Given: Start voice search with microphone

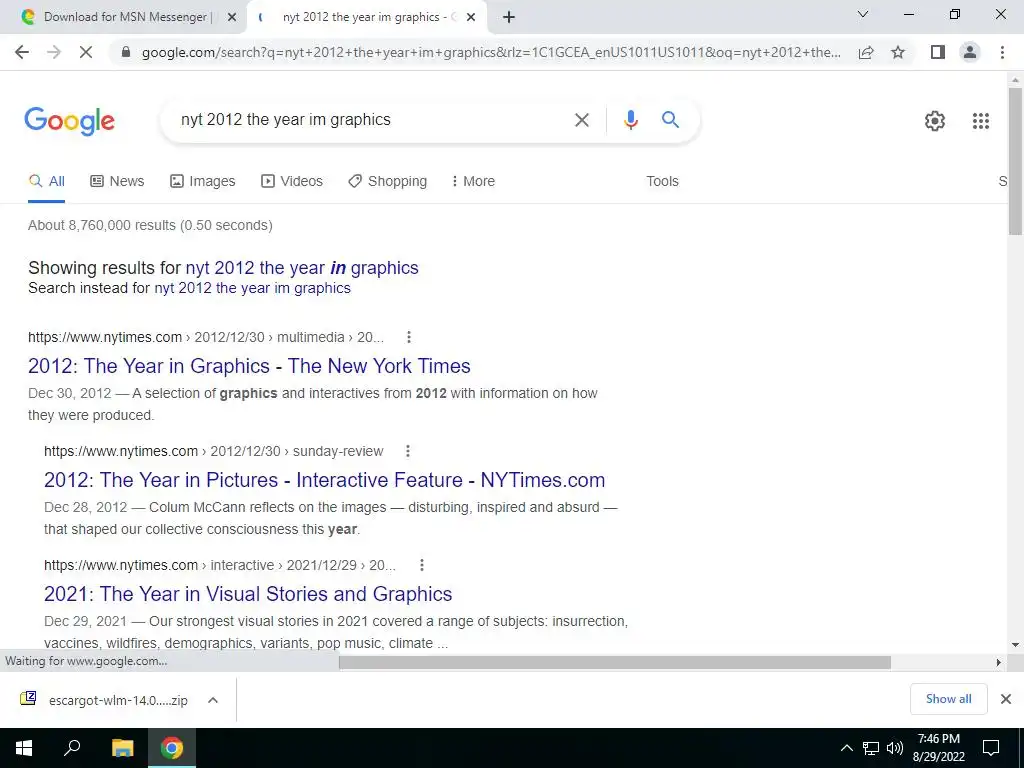Looking at the screenshot, I should [630, 120].
